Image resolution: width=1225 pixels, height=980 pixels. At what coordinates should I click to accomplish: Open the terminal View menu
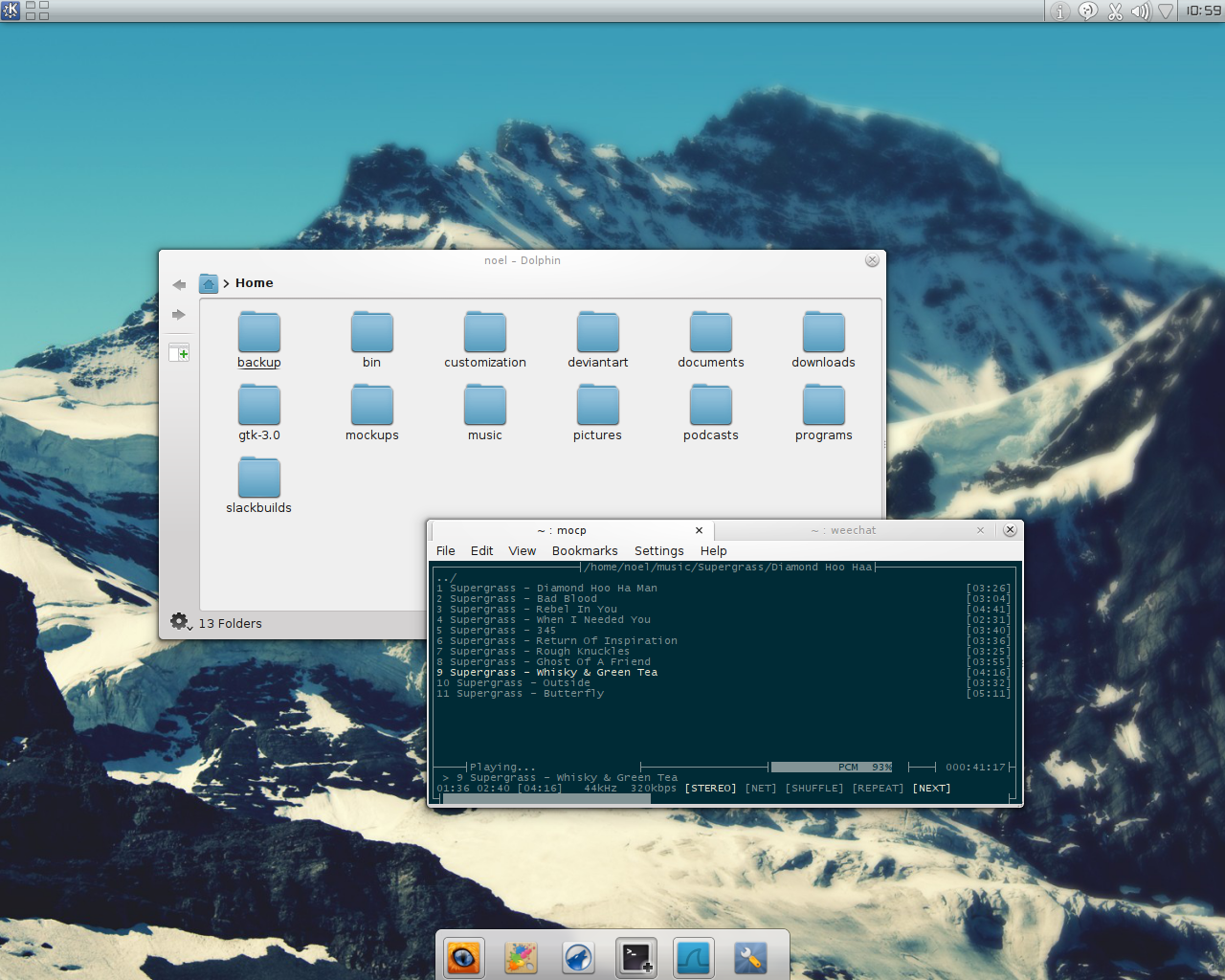click(523, 551)
